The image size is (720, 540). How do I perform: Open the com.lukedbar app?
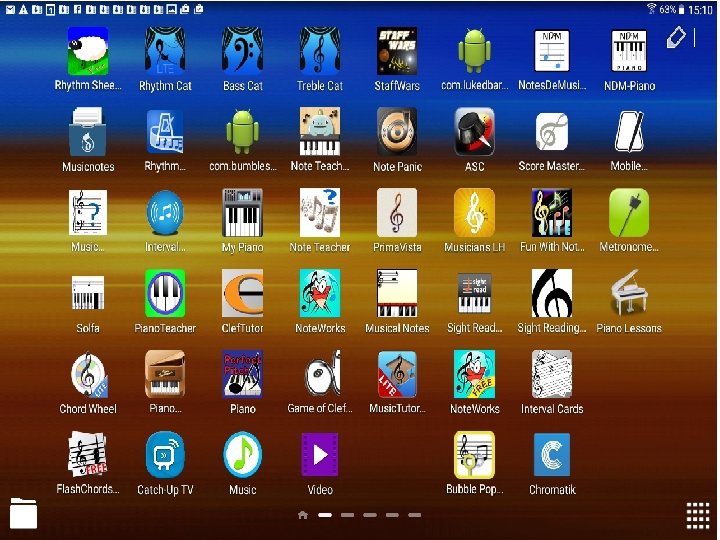click(x=474, y=51)
